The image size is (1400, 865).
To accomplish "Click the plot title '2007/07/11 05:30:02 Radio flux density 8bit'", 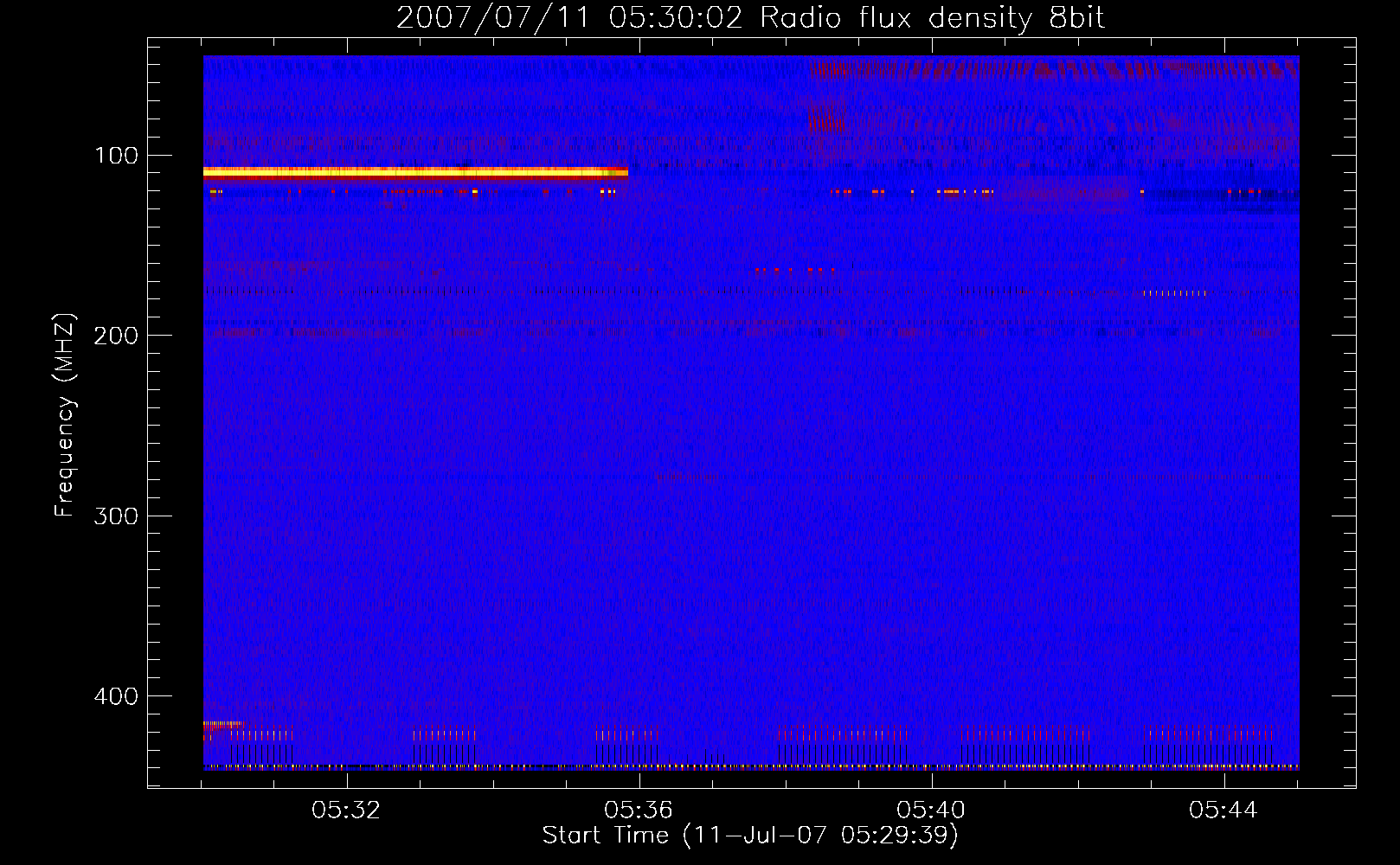I will coord(750,17).
